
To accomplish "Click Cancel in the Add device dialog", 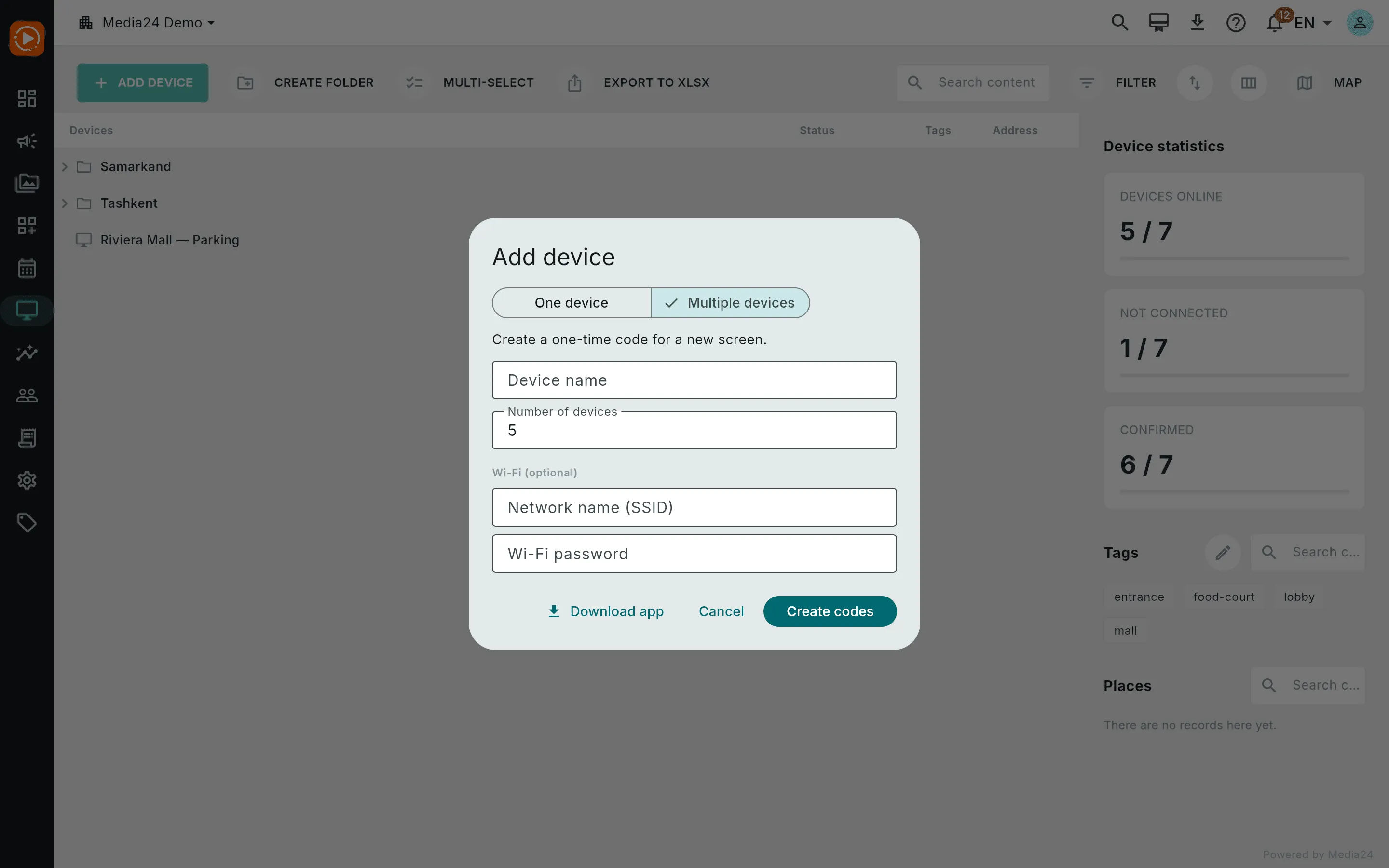I will (x=721, y=611).
